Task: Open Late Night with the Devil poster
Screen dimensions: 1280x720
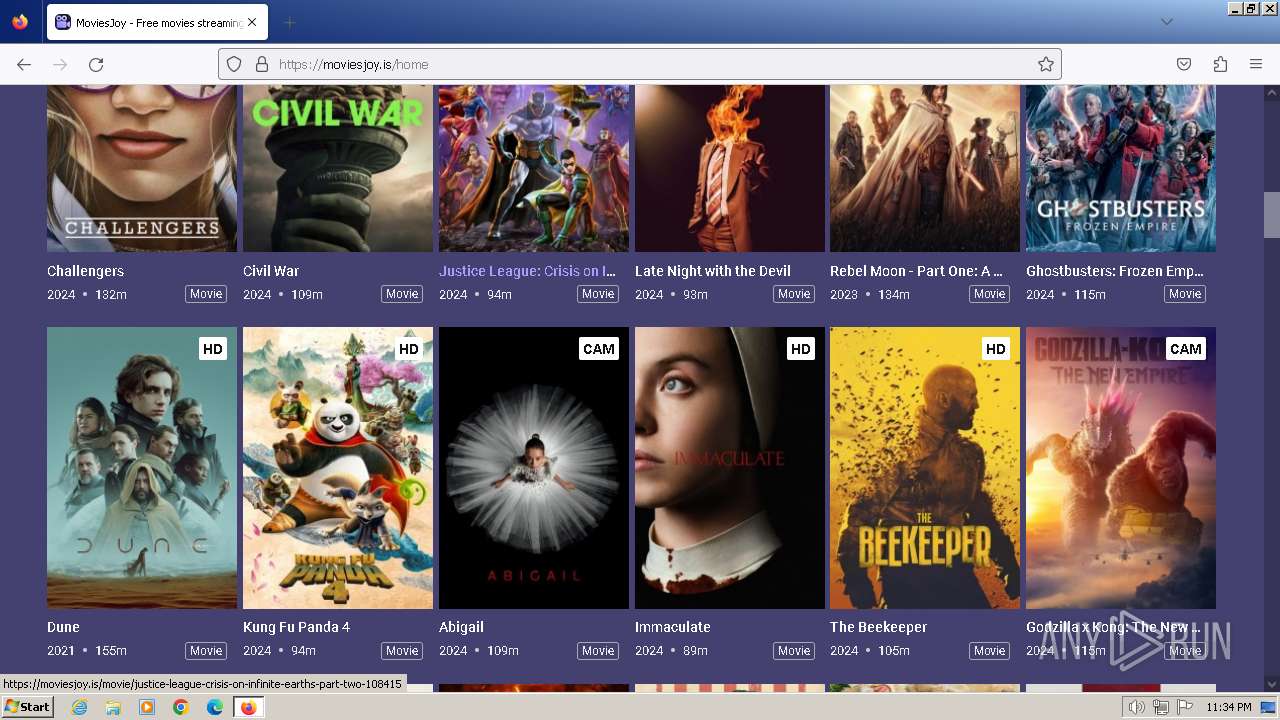Action: [730, 168]
